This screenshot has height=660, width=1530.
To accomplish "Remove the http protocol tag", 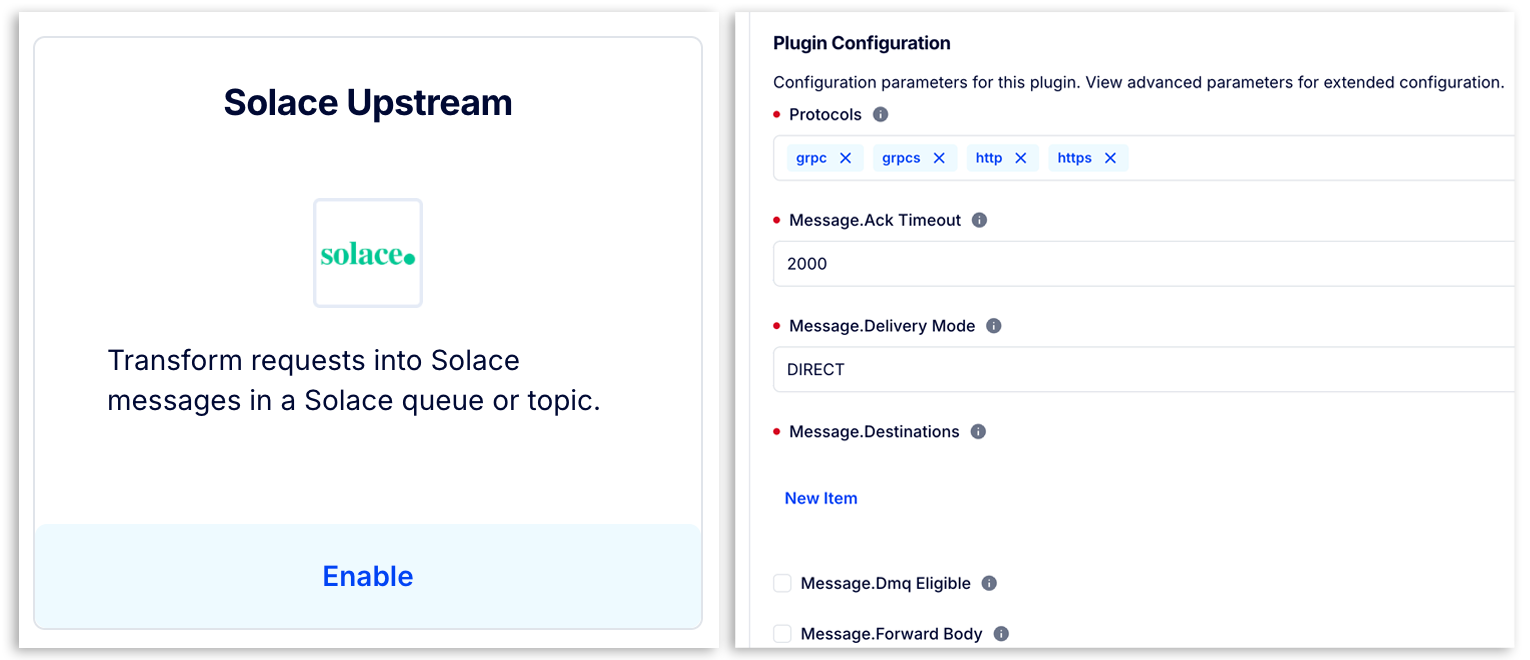I will (x=1021, y=158).
